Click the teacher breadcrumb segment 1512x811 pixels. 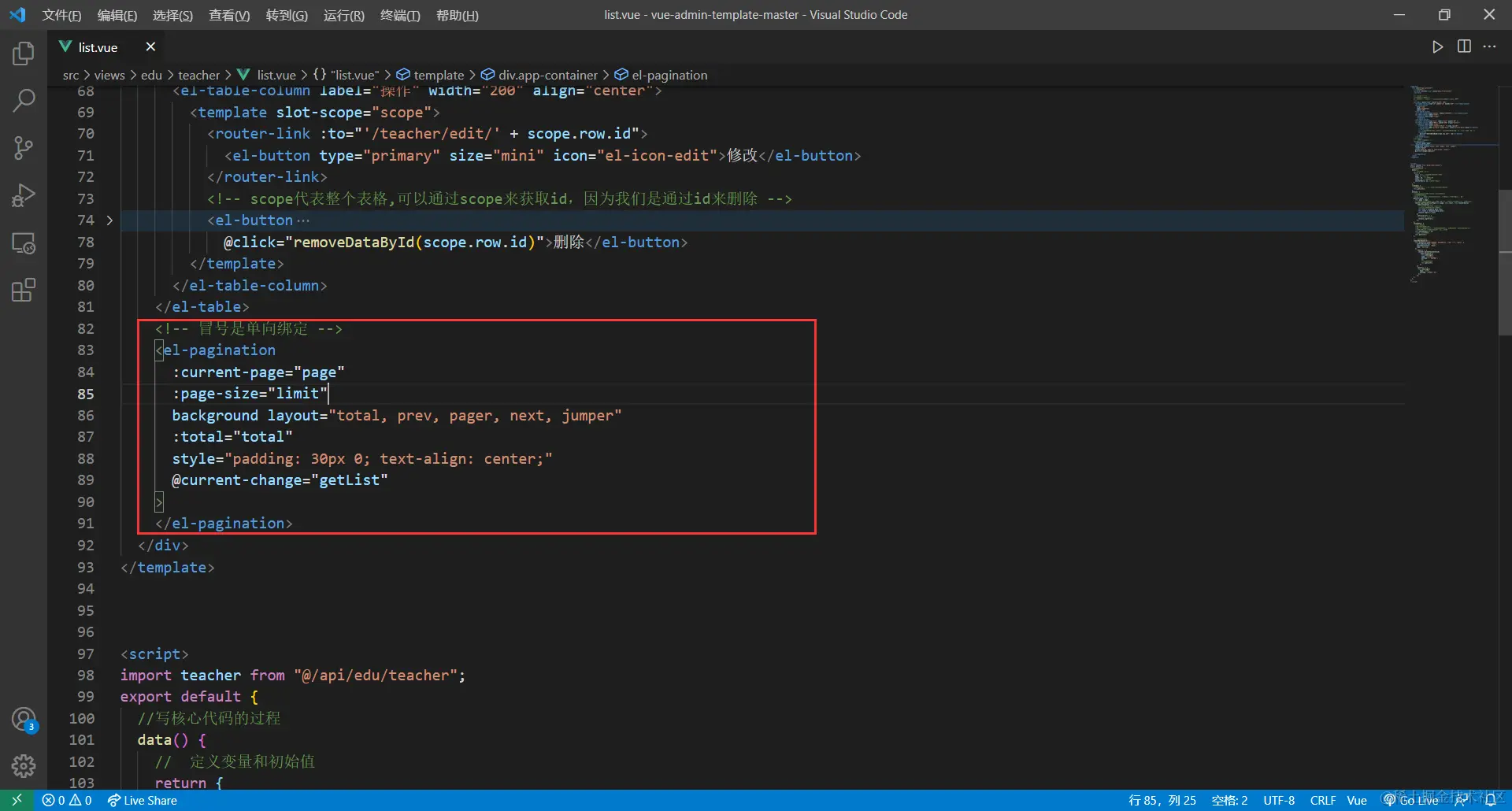(198, 75)
